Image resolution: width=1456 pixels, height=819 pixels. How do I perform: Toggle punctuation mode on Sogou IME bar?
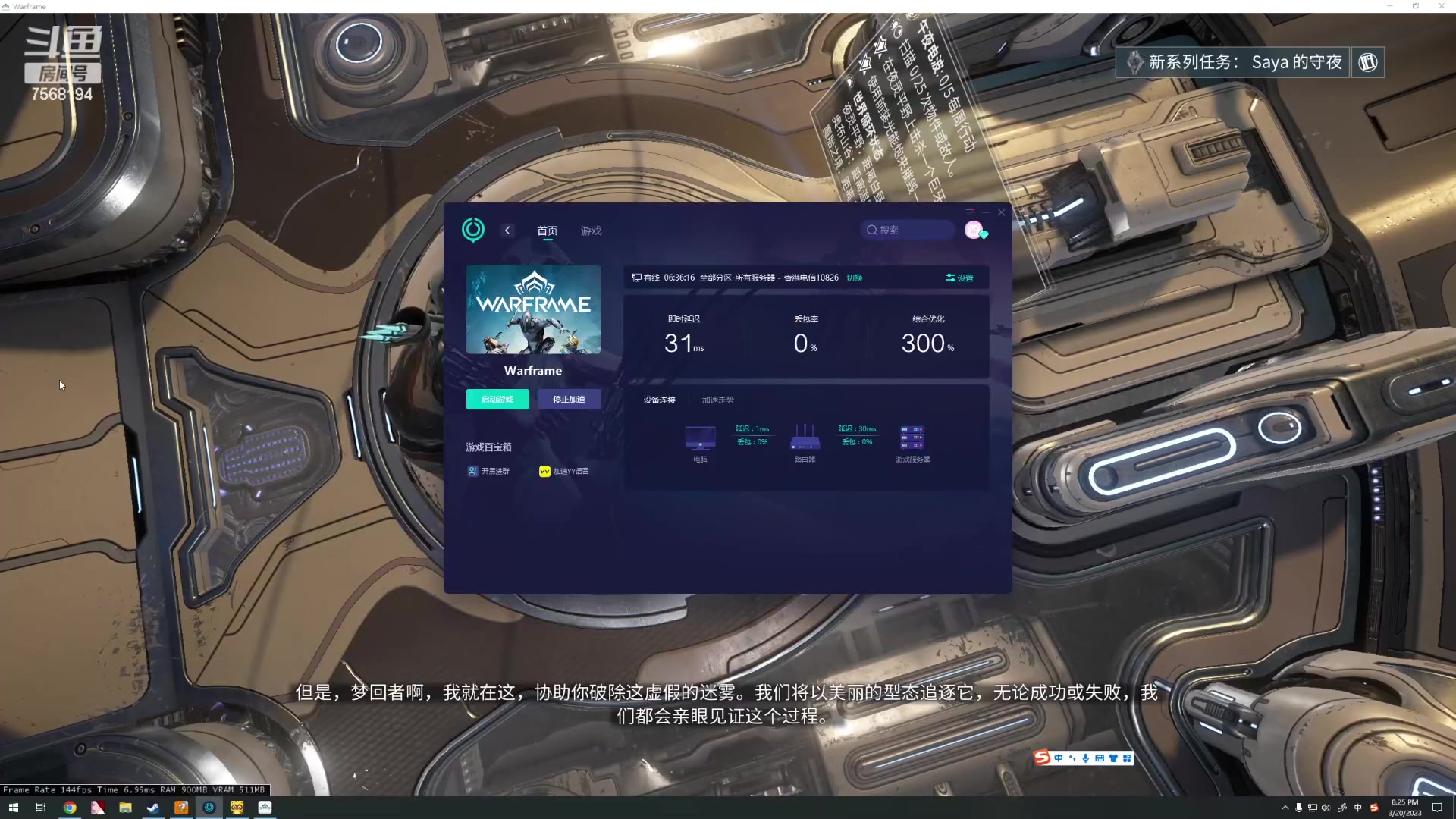click(x=1072, y=758)
